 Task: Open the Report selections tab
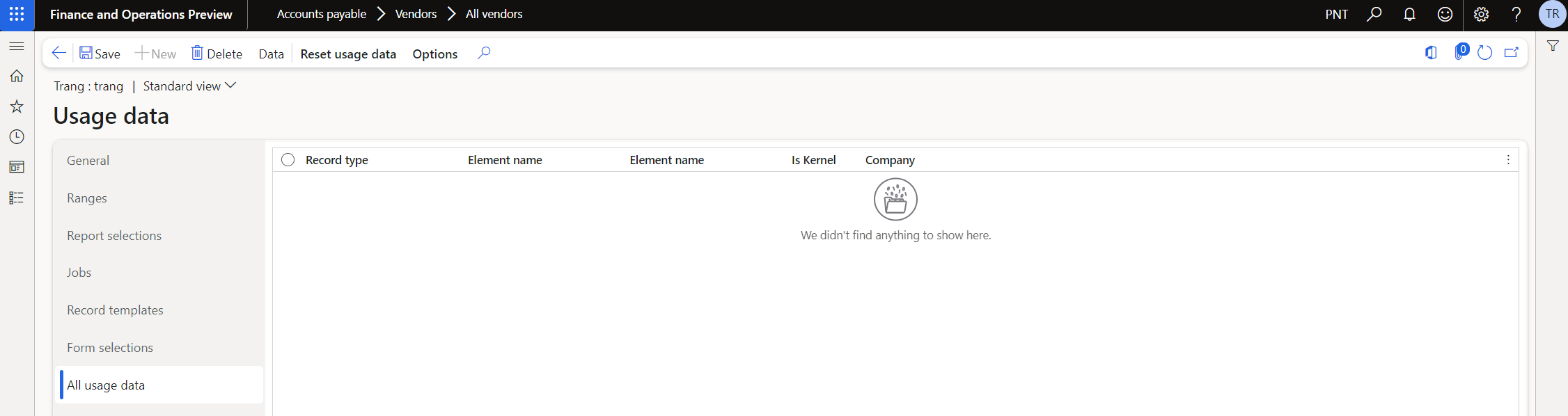(159, 236)
